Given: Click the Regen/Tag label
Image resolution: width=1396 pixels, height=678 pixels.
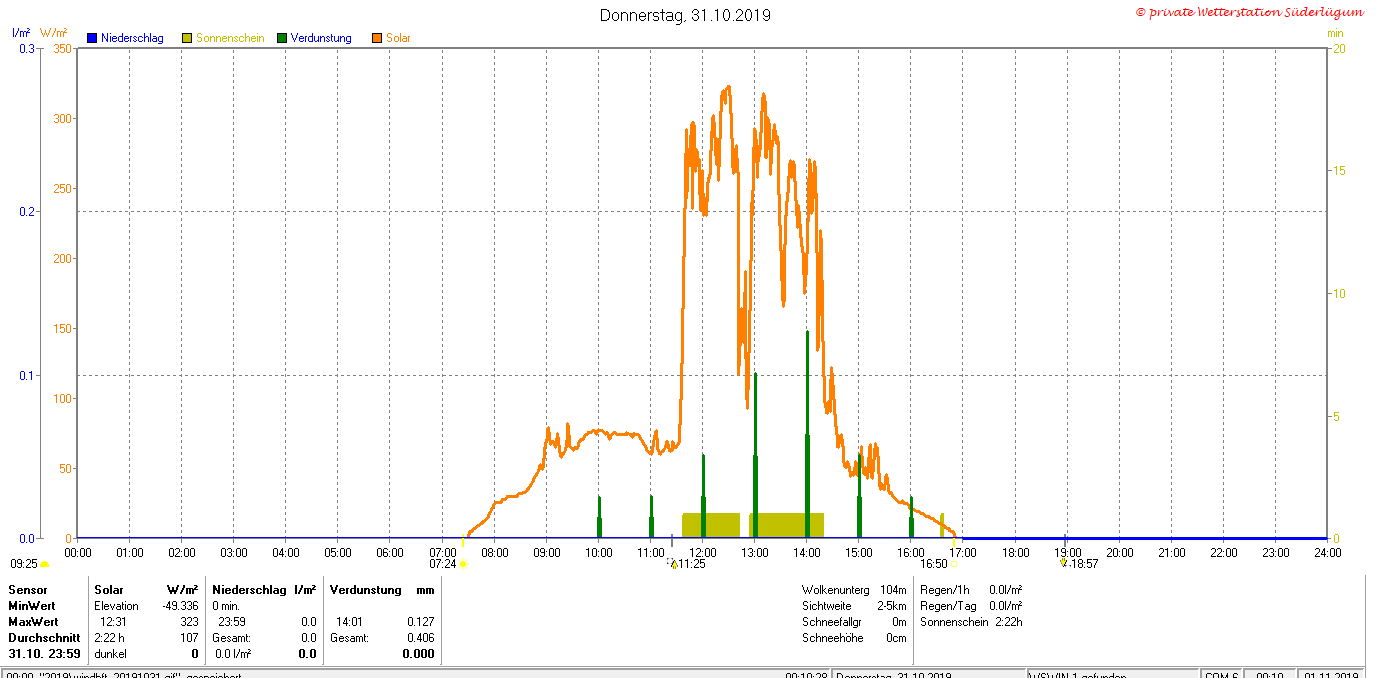Looking at the screenshot, I should pyautogui.click(x=946, y=606).
